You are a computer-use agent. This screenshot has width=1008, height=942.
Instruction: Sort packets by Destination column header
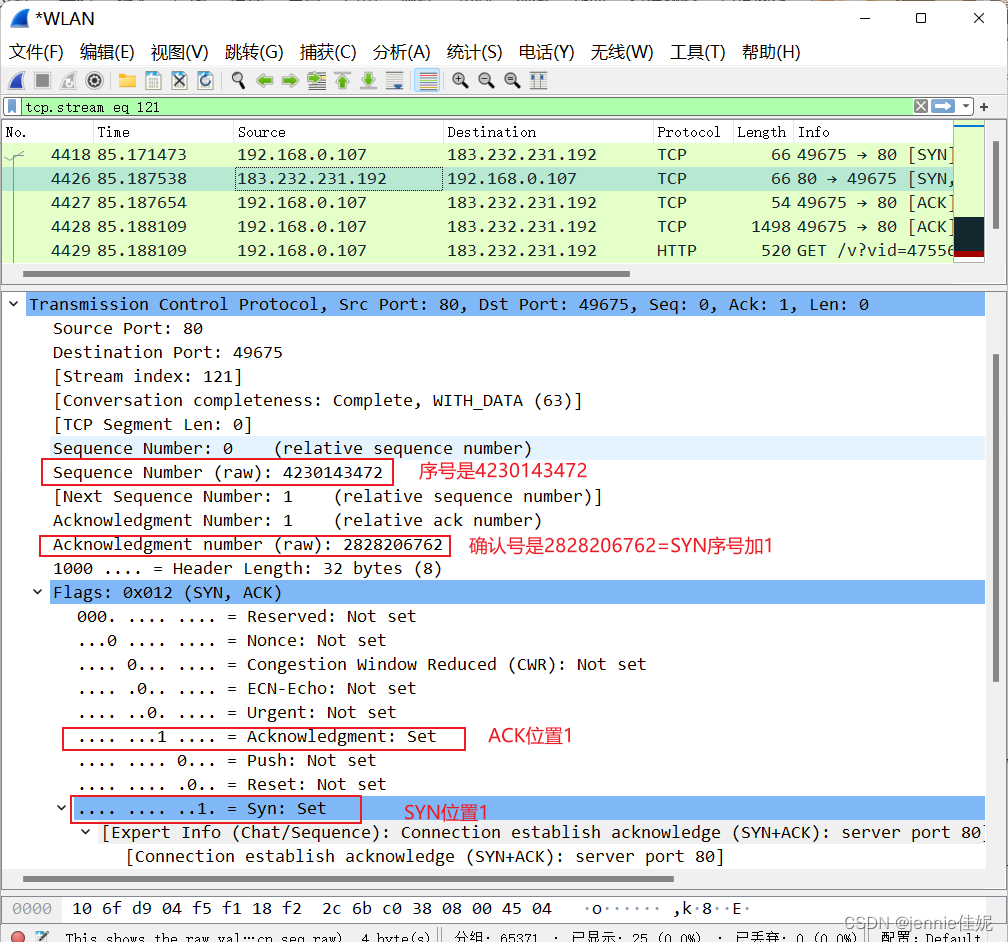point(548,132)
